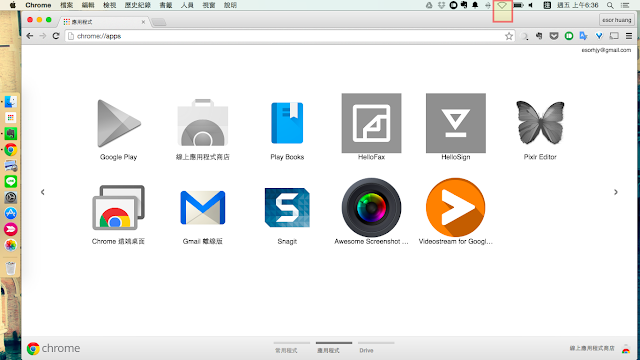Open Finder from the Dock
This screenshot has height=360, width=640.
pos(11,102)
